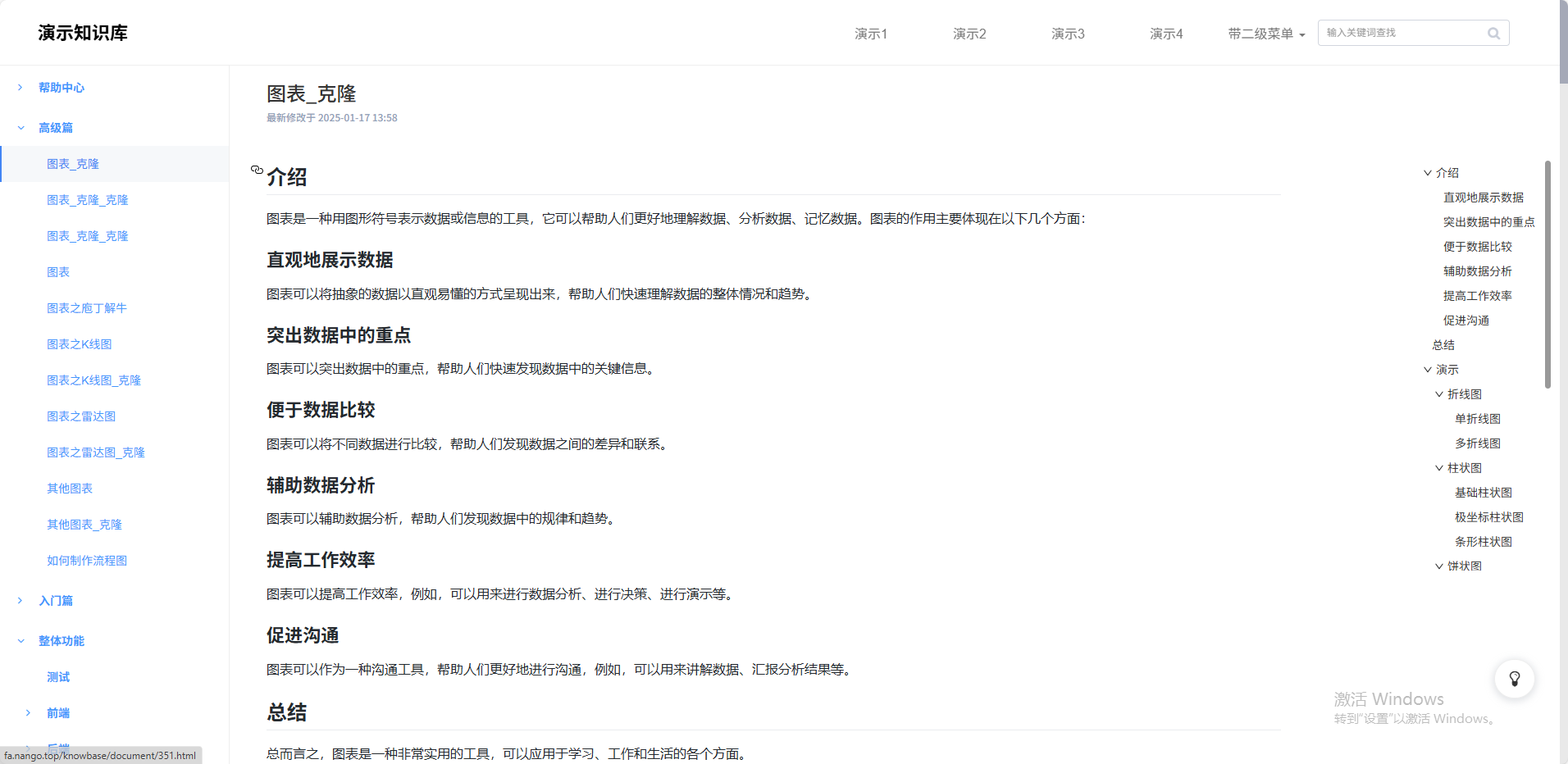
Task: Go to the 演示3 navigation item
Action: click(1067, 34)
